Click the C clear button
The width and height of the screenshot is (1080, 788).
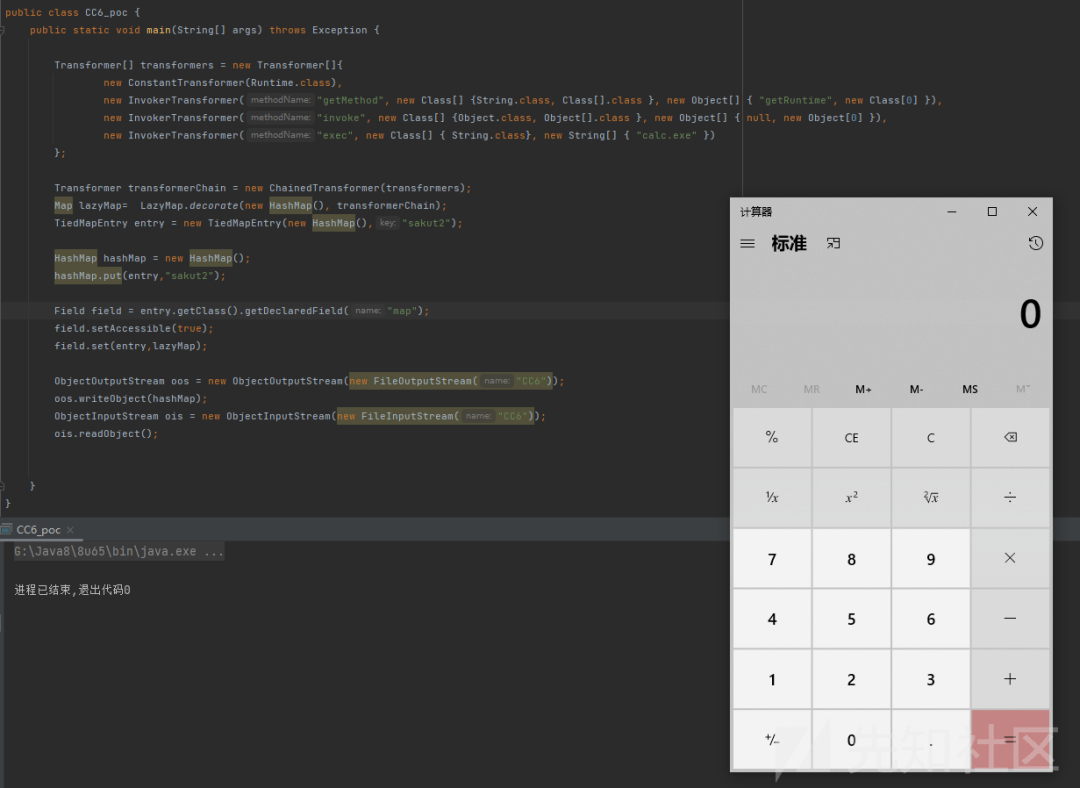pyautogui.click(x=931, y=437)
